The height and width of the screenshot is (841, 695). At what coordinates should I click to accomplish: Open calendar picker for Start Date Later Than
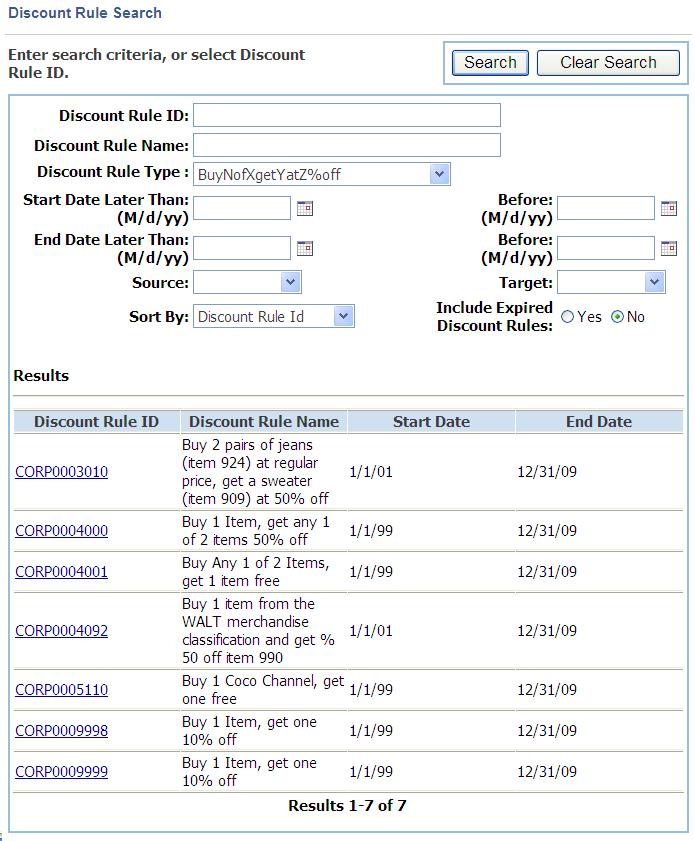pos(305,208)
